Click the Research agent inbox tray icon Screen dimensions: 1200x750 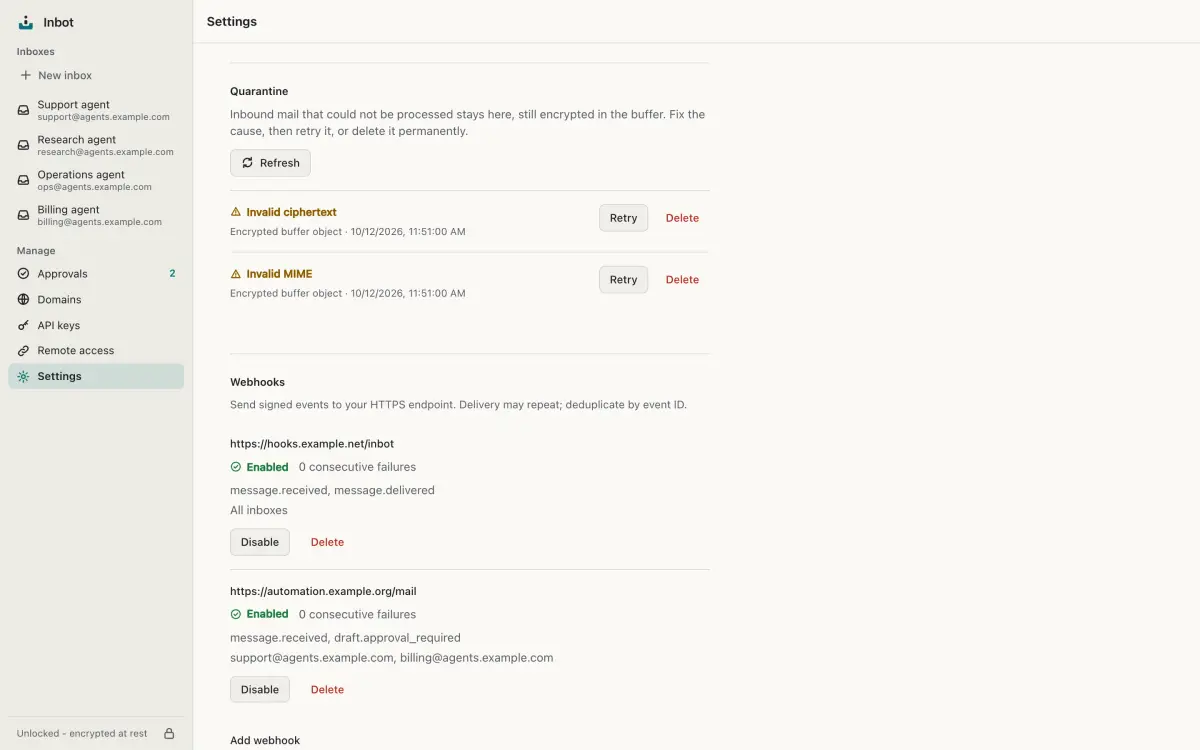pos(24,145)
